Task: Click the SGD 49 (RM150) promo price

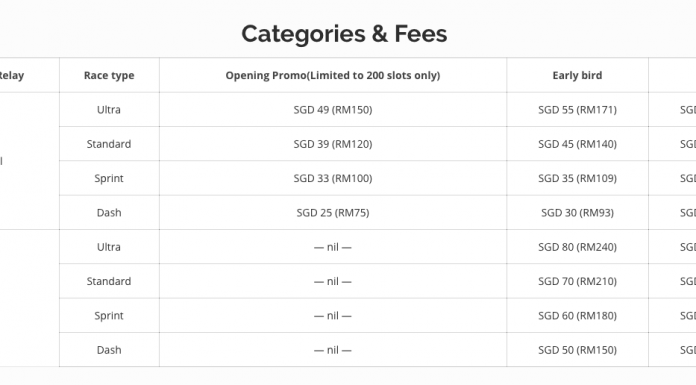Action: click(333, 110)
